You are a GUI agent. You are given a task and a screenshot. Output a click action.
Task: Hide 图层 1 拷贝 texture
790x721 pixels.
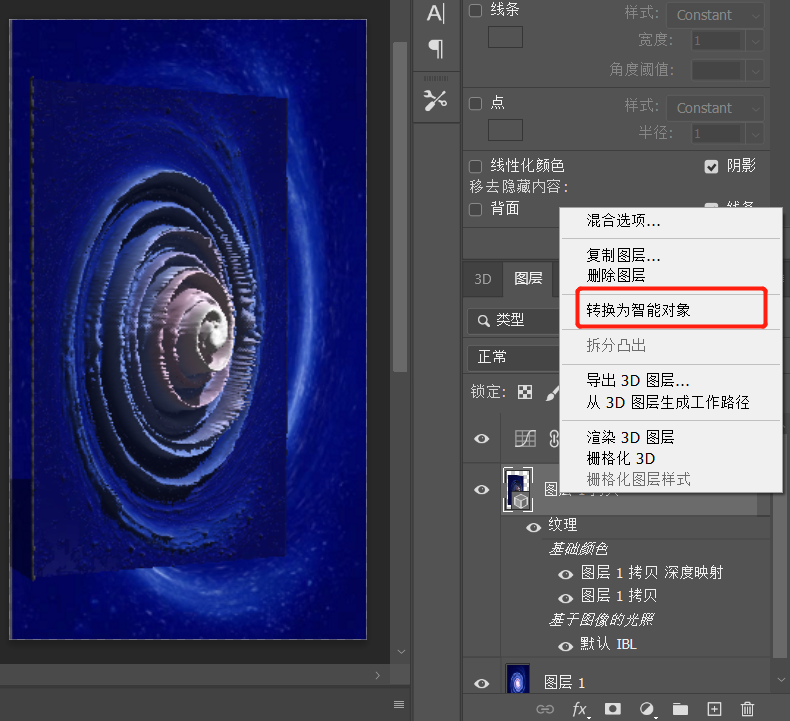[566, 598]
